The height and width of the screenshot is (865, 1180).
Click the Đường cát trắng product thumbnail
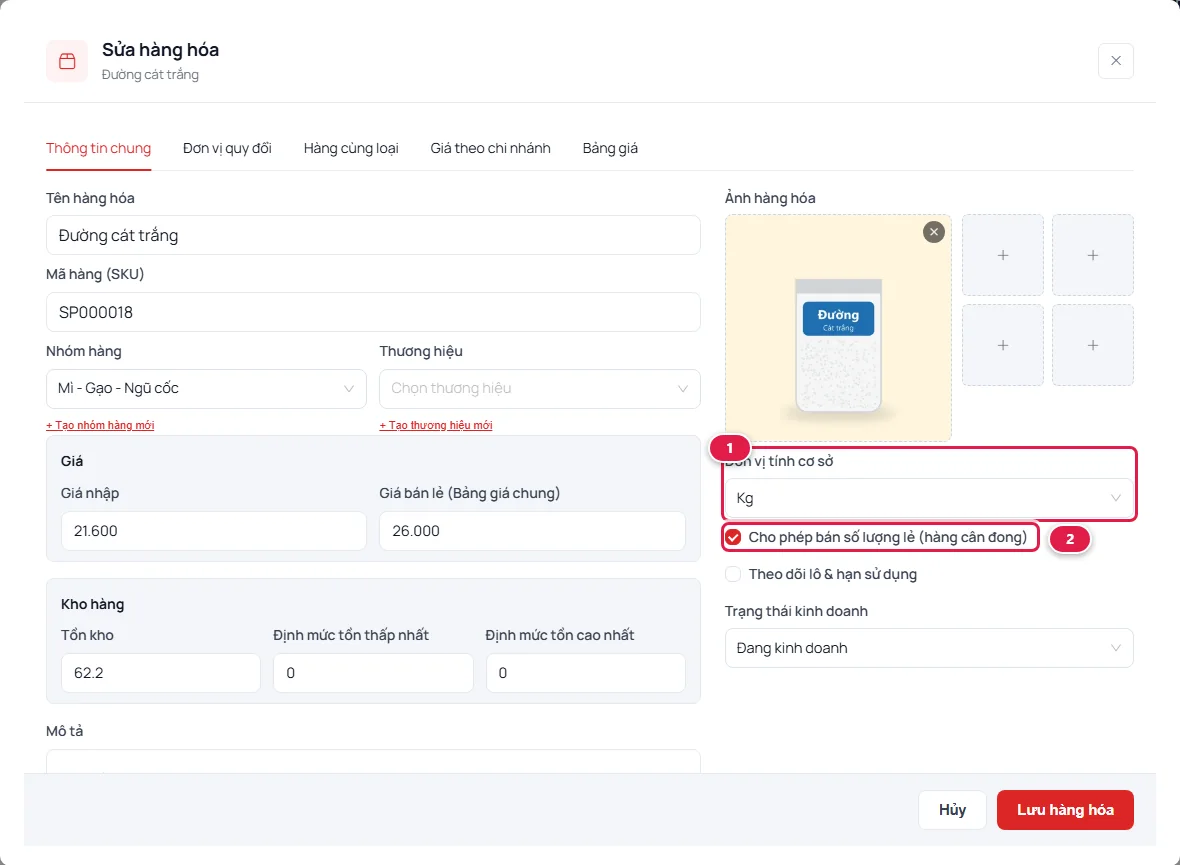pos(838,328)
